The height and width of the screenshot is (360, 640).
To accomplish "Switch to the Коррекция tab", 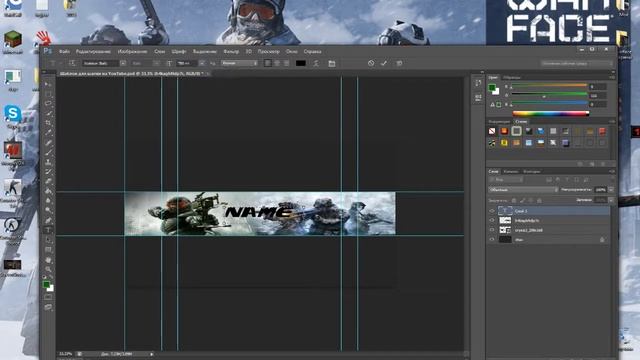I will coord(500,122).
